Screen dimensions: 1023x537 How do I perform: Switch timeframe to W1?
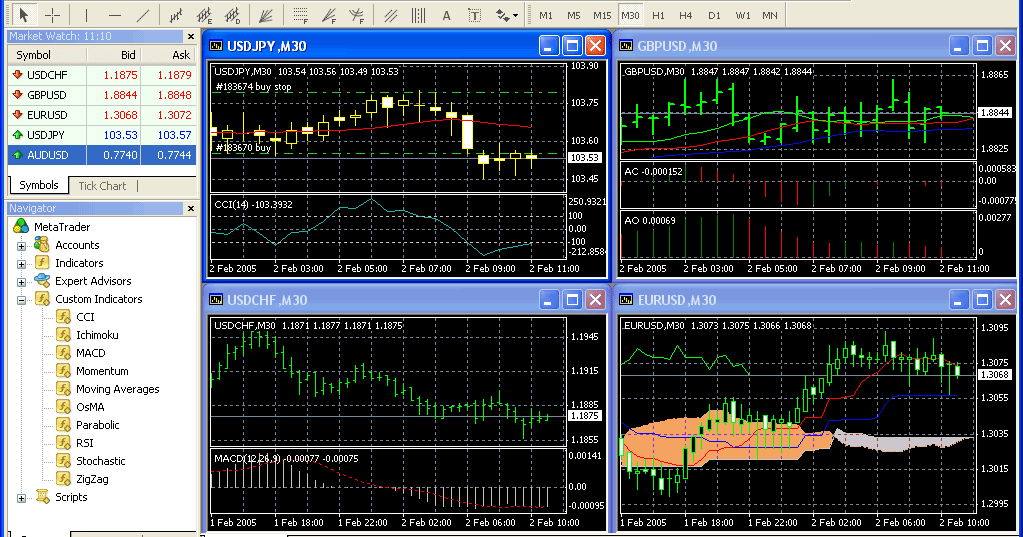(742, 15)
